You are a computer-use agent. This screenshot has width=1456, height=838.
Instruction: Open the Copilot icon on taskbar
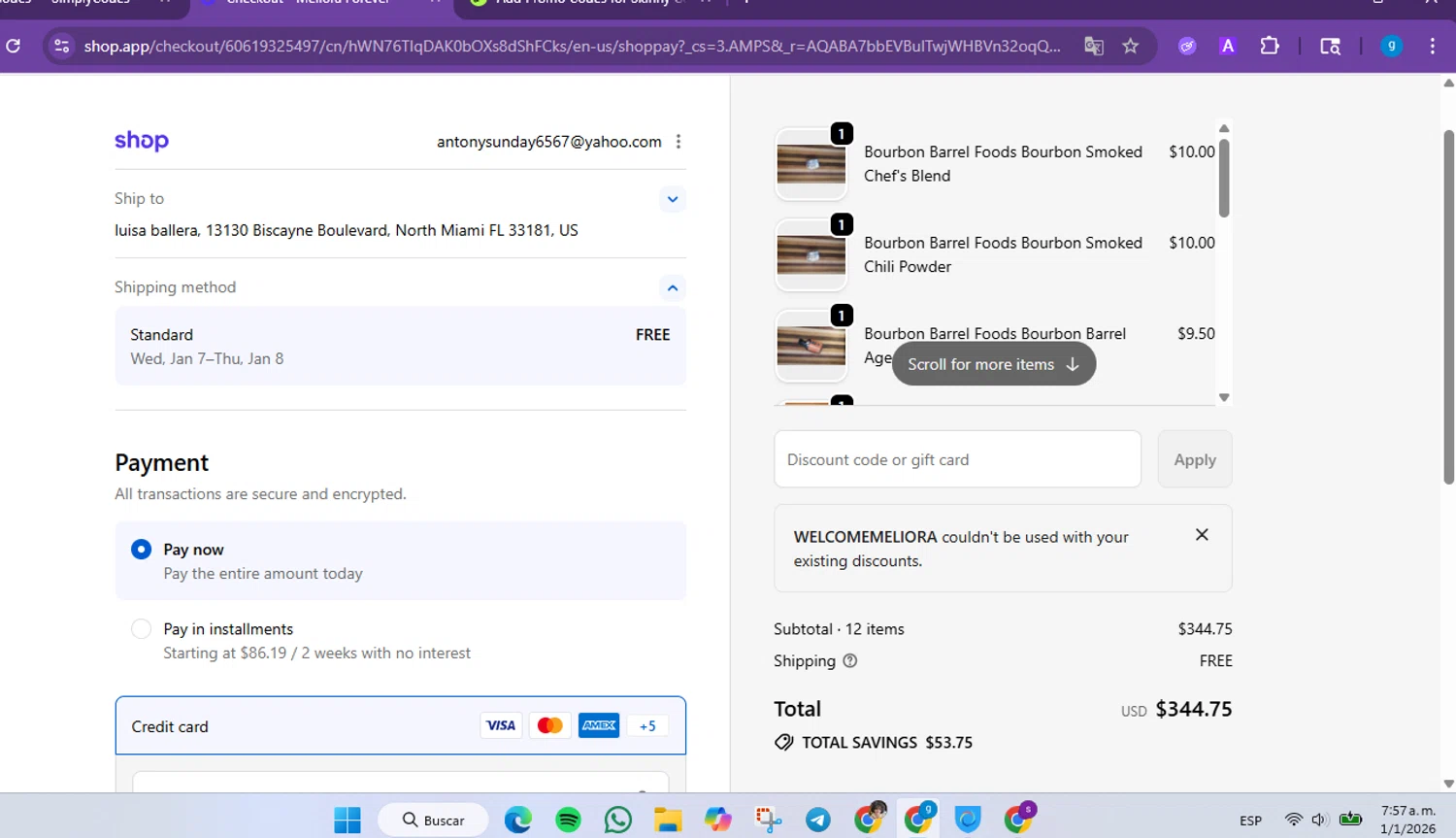pos(718,821)
